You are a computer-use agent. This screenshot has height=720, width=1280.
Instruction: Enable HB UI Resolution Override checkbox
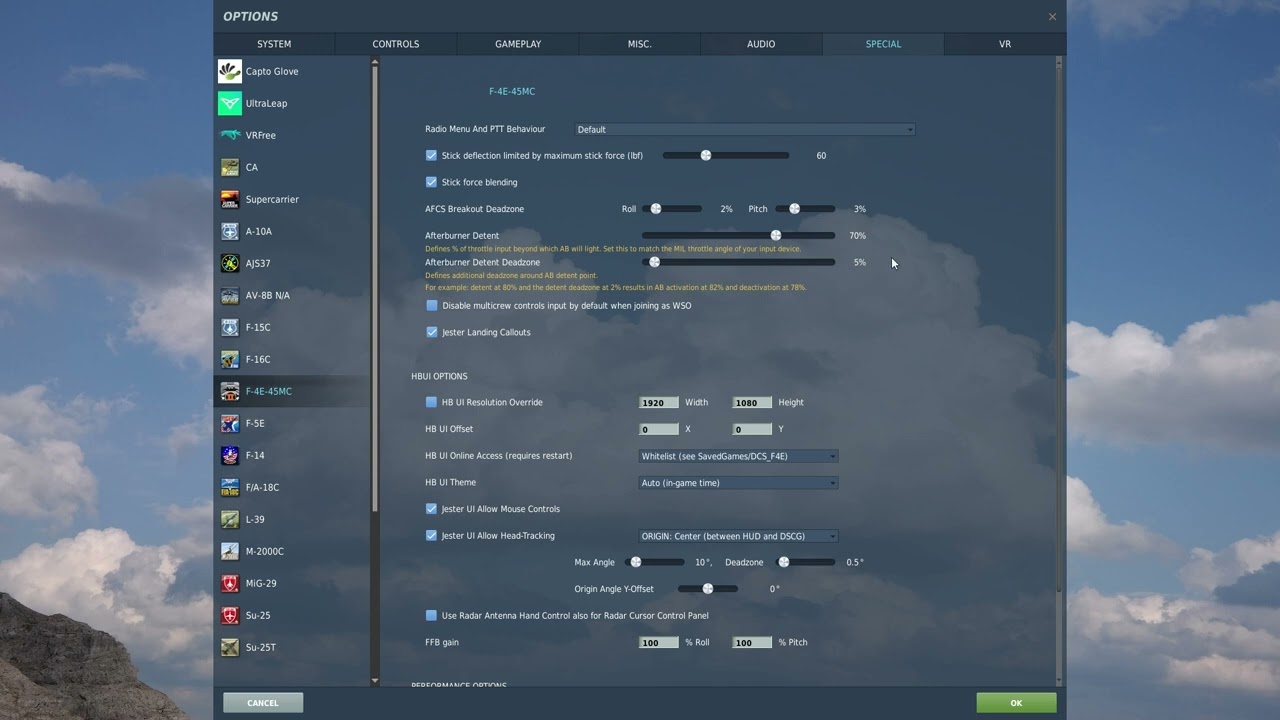tap(431, 402)
